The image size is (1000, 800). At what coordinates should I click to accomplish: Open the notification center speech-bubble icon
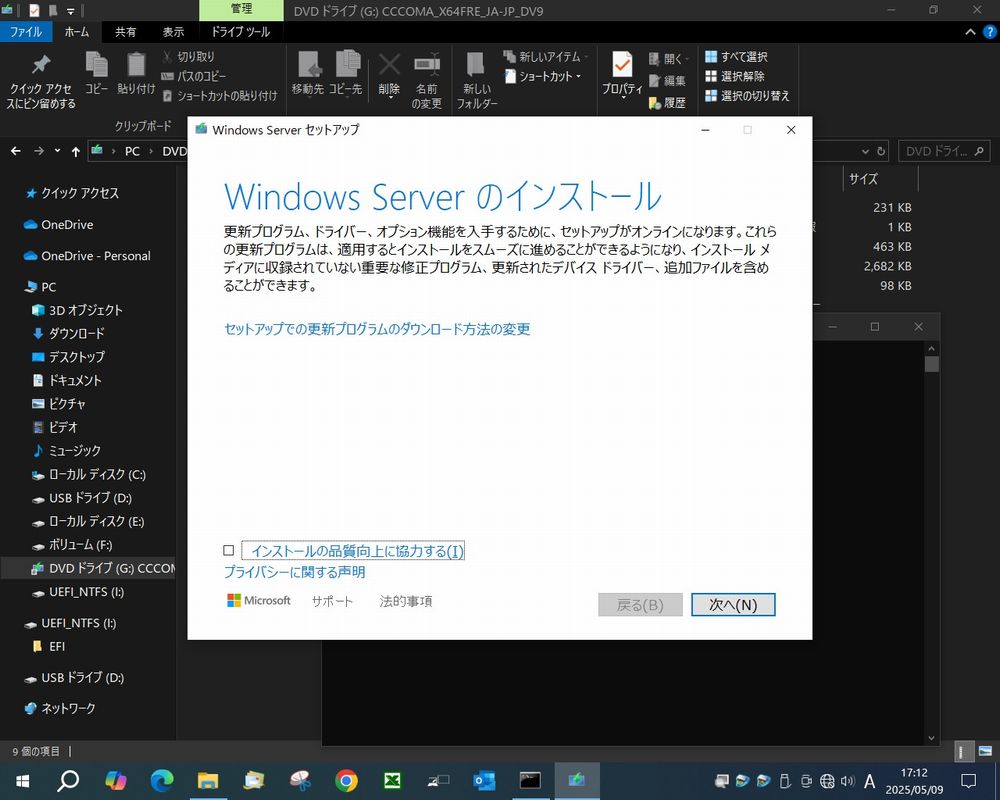click(969, 780)
